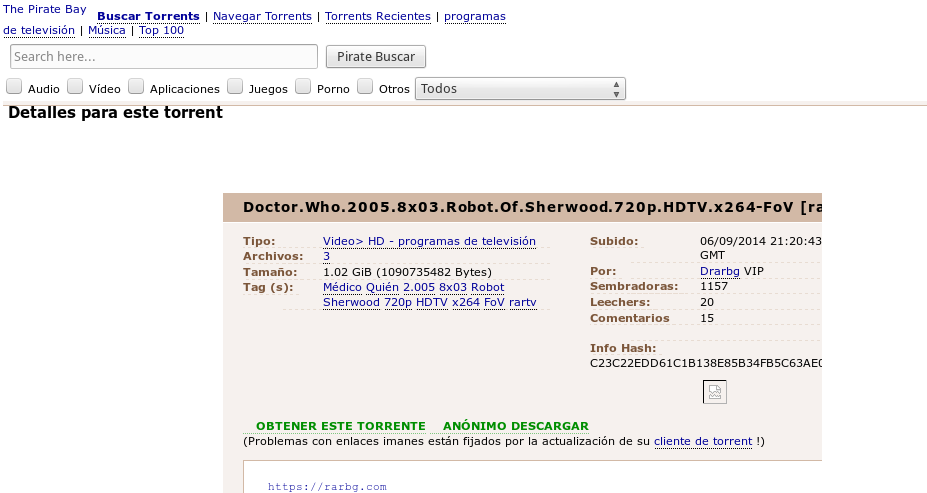Focus the Search here input field
The height and width of the screenshot is (493, 927).
(x=164, y=57)
